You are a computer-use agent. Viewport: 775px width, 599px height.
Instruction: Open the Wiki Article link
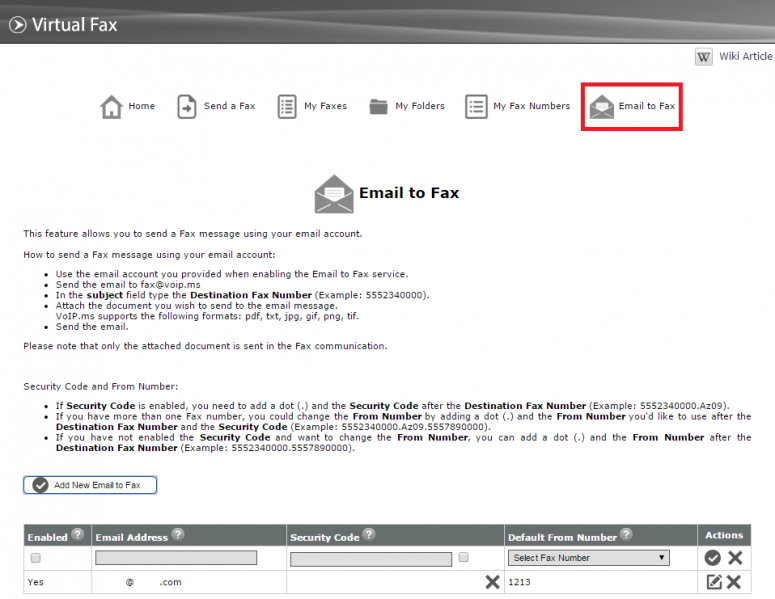(x=745, y=56)
